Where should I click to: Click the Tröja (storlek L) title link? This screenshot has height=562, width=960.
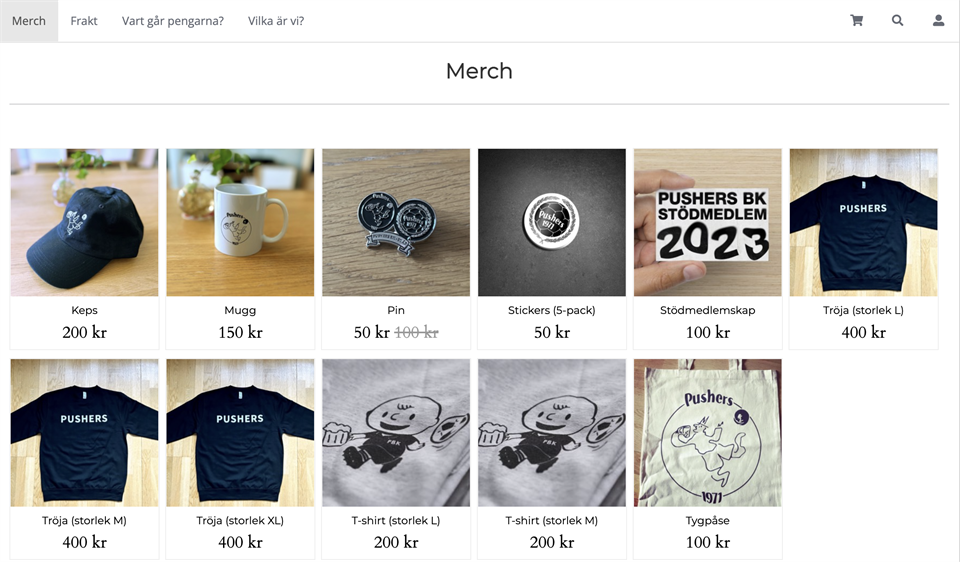pos(863,310)
